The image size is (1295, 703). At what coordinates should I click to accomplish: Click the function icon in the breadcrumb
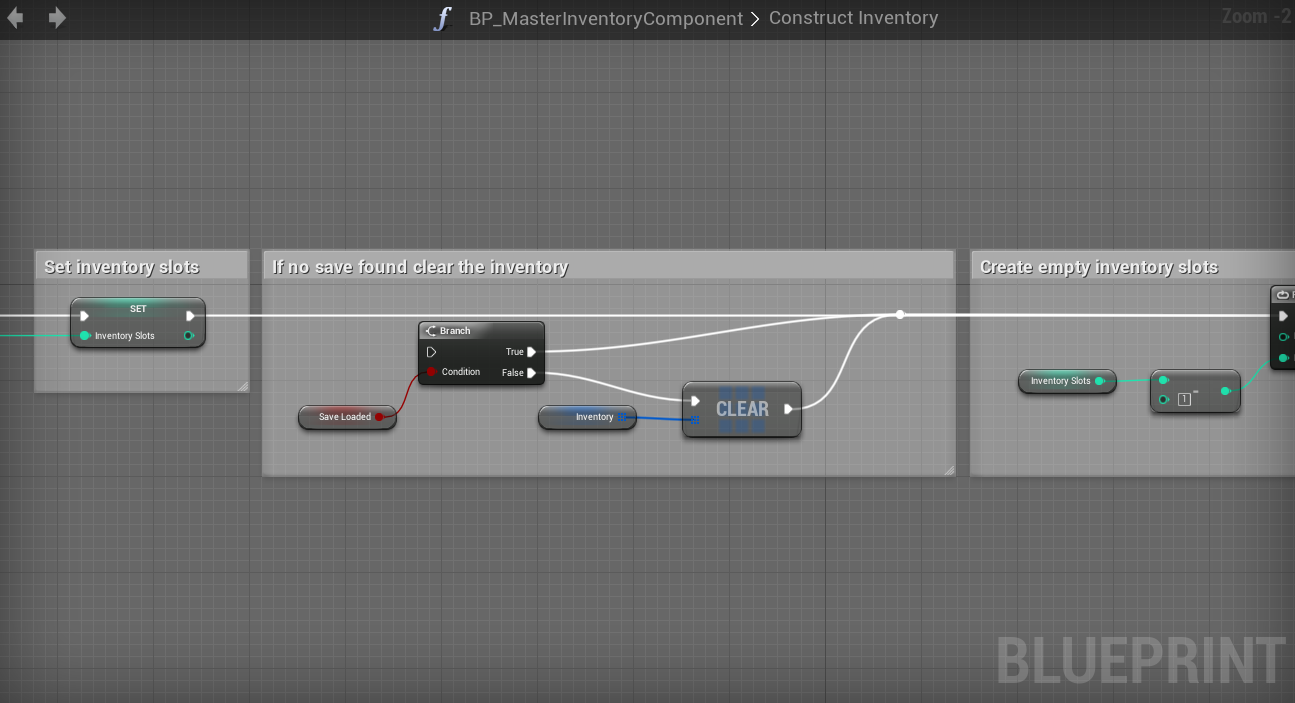pos(443,18)
